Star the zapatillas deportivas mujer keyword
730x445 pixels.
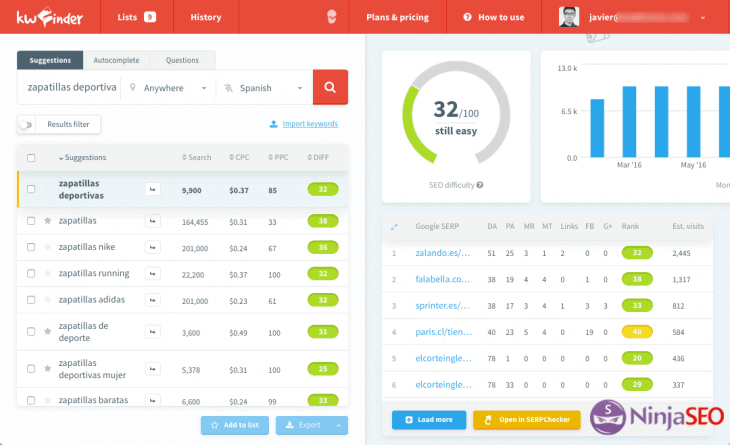(x=47, y=369)
